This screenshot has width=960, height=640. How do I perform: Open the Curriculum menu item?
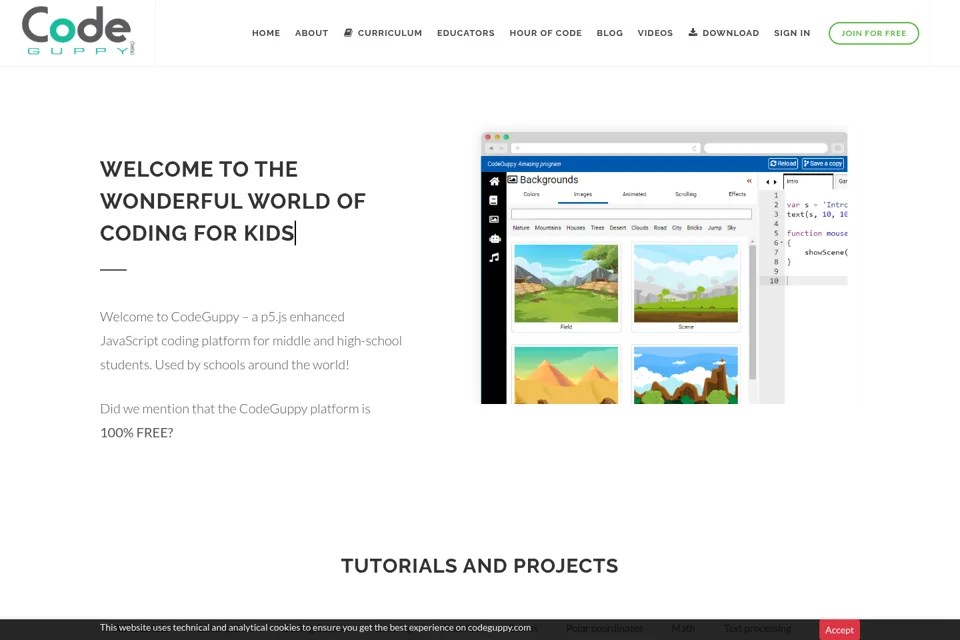[x=383, y=33]
